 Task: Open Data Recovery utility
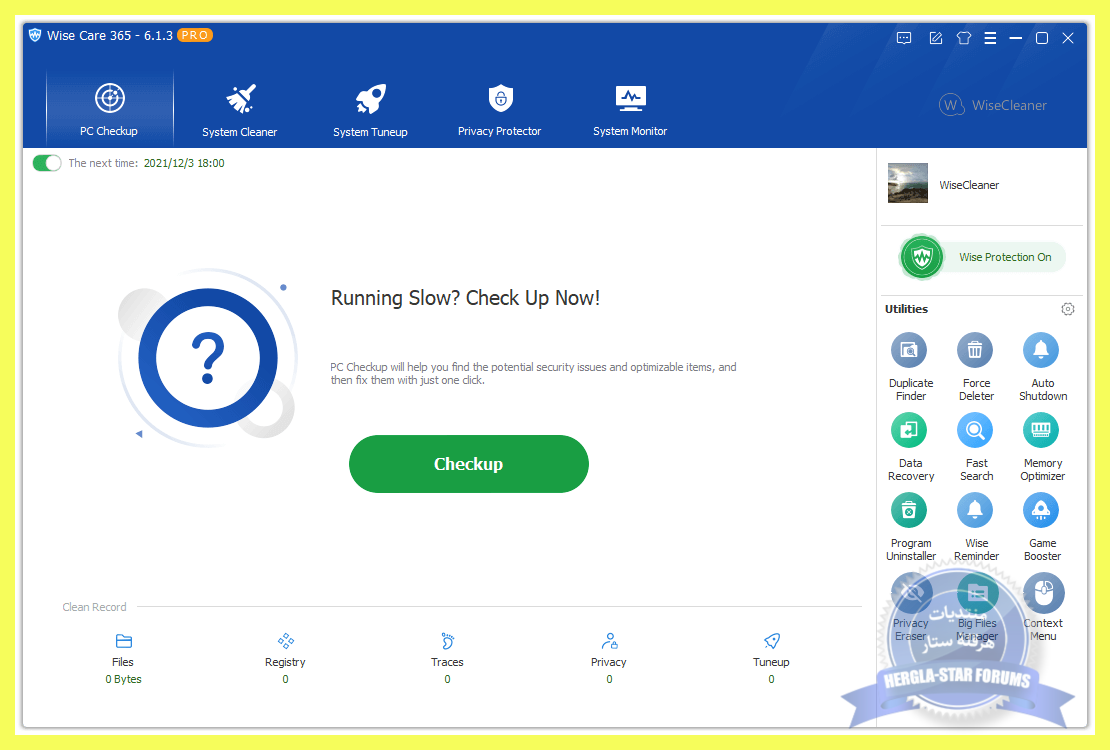pyautogui.click(x=910, y=446)
